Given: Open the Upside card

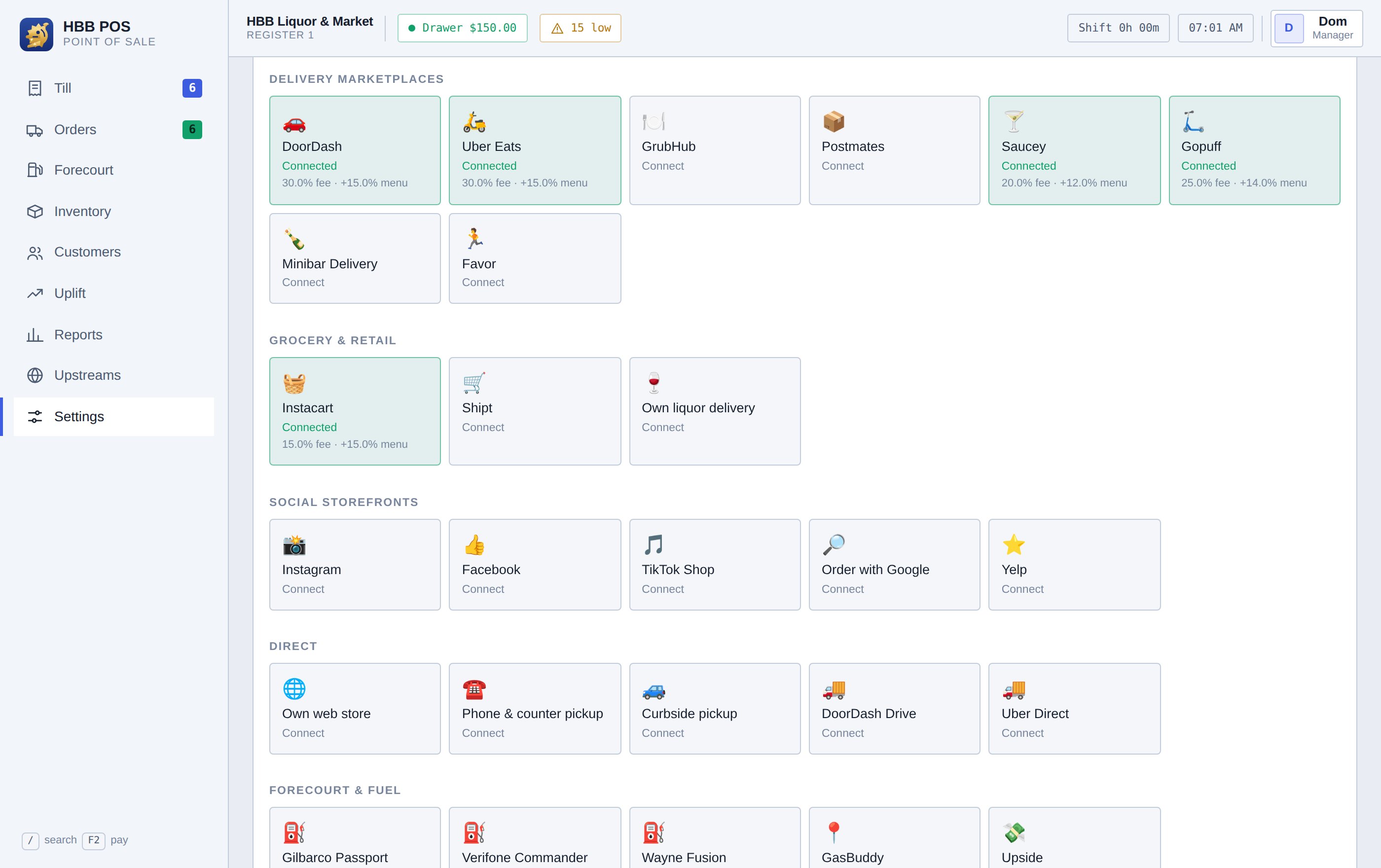Looking at the screenshot, I should click(1074, 837).
